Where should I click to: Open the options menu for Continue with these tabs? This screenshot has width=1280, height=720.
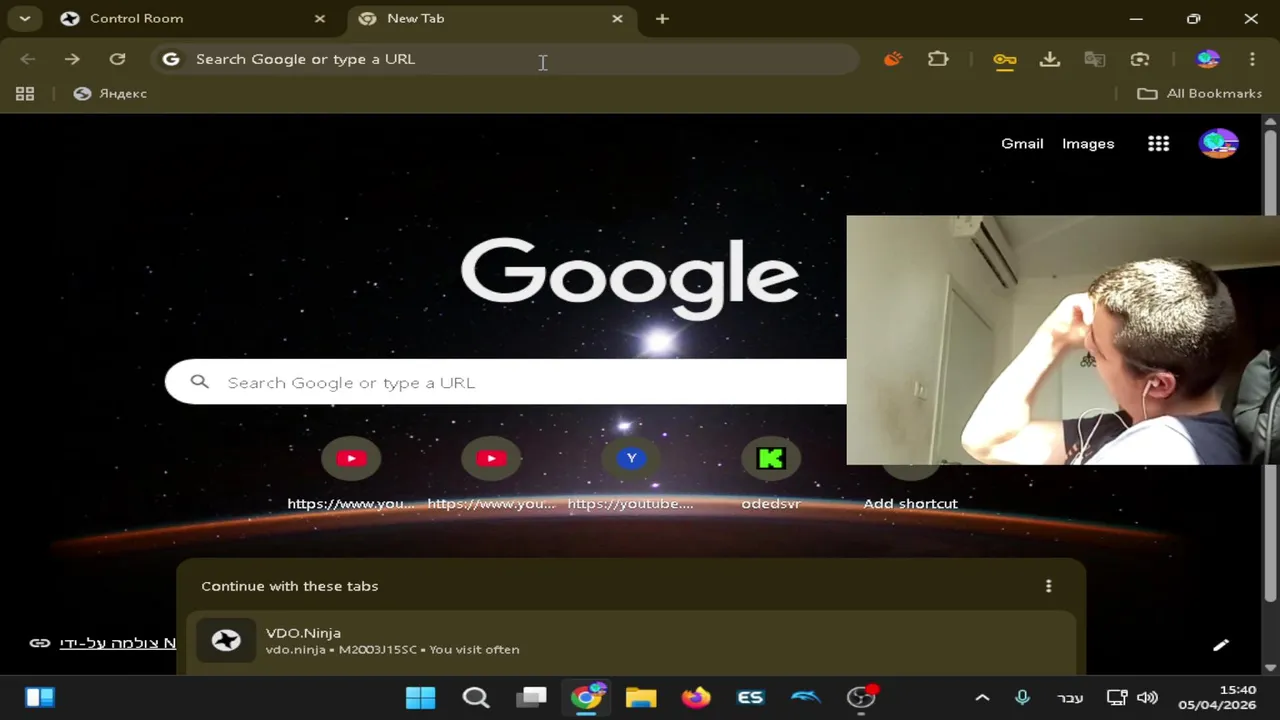pos(1048,586)
